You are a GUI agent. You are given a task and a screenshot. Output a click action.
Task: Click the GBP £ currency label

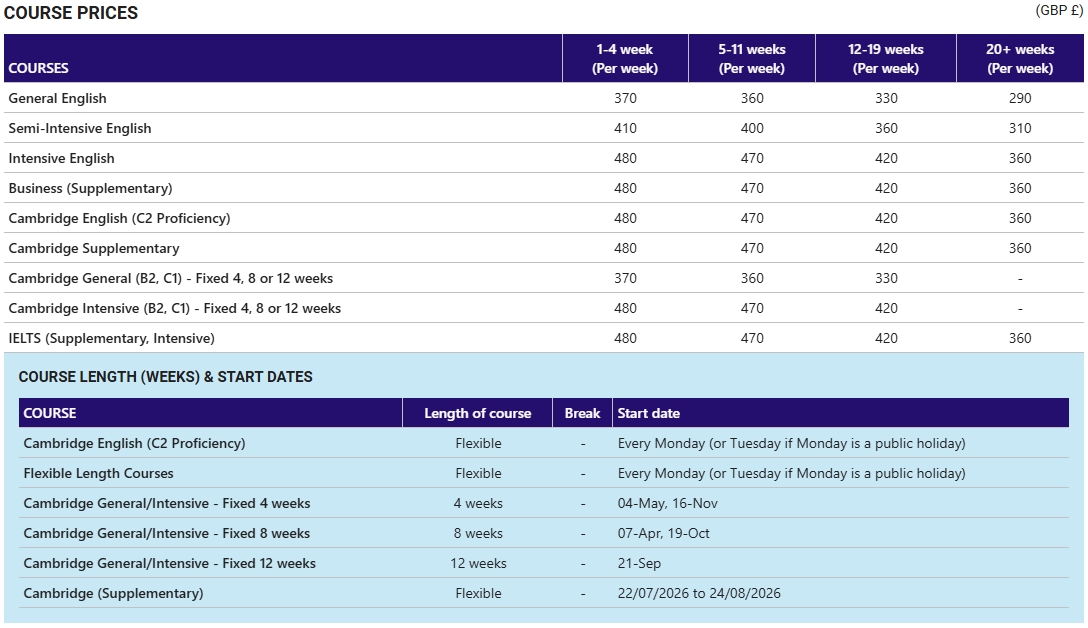(1059, 10)
